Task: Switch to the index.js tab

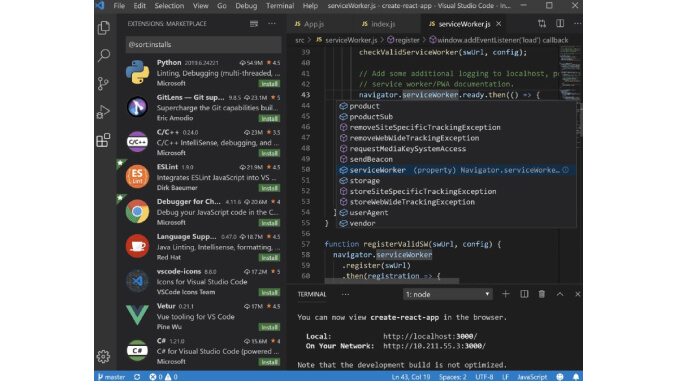Action: (386, 24)
